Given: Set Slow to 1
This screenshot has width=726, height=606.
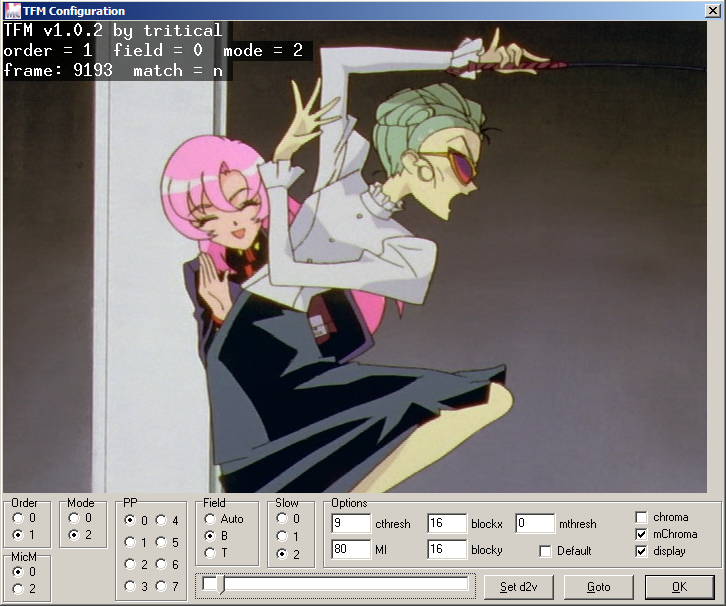Looking at the screenshot, I should point(282,536).
